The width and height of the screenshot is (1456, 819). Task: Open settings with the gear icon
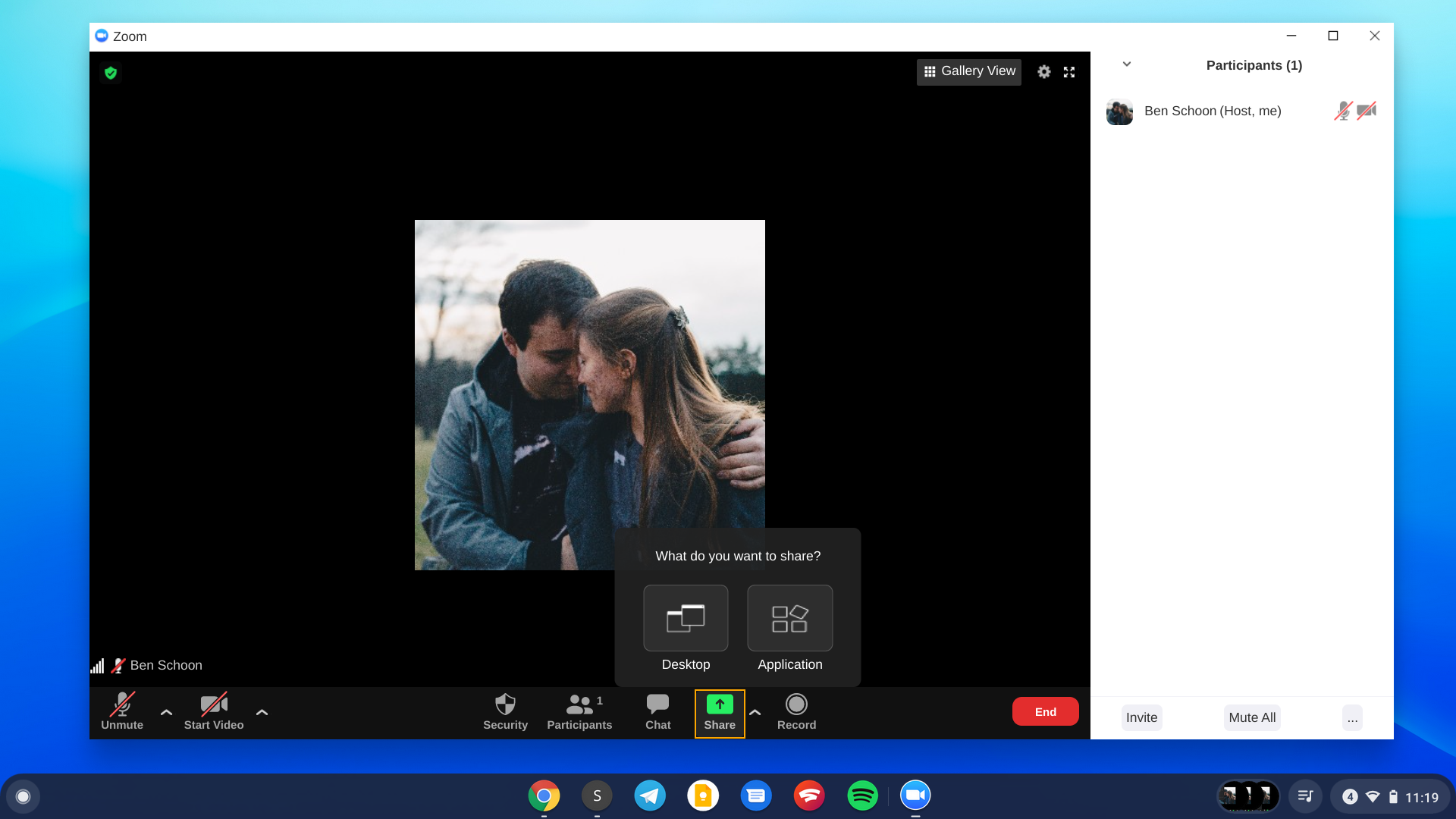coord(1044,72)
